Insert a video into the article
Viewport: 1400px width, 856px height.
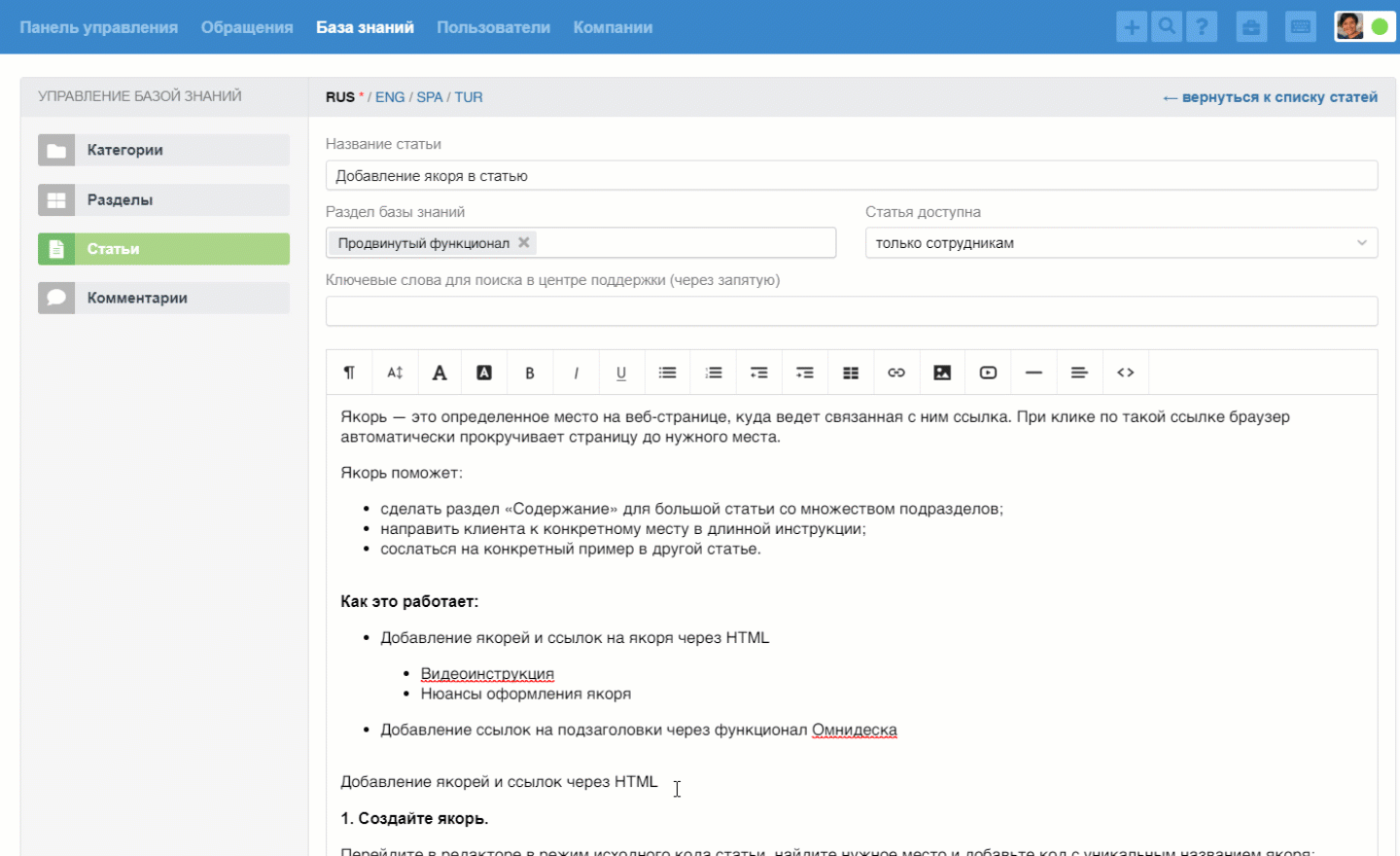point(988,373)
